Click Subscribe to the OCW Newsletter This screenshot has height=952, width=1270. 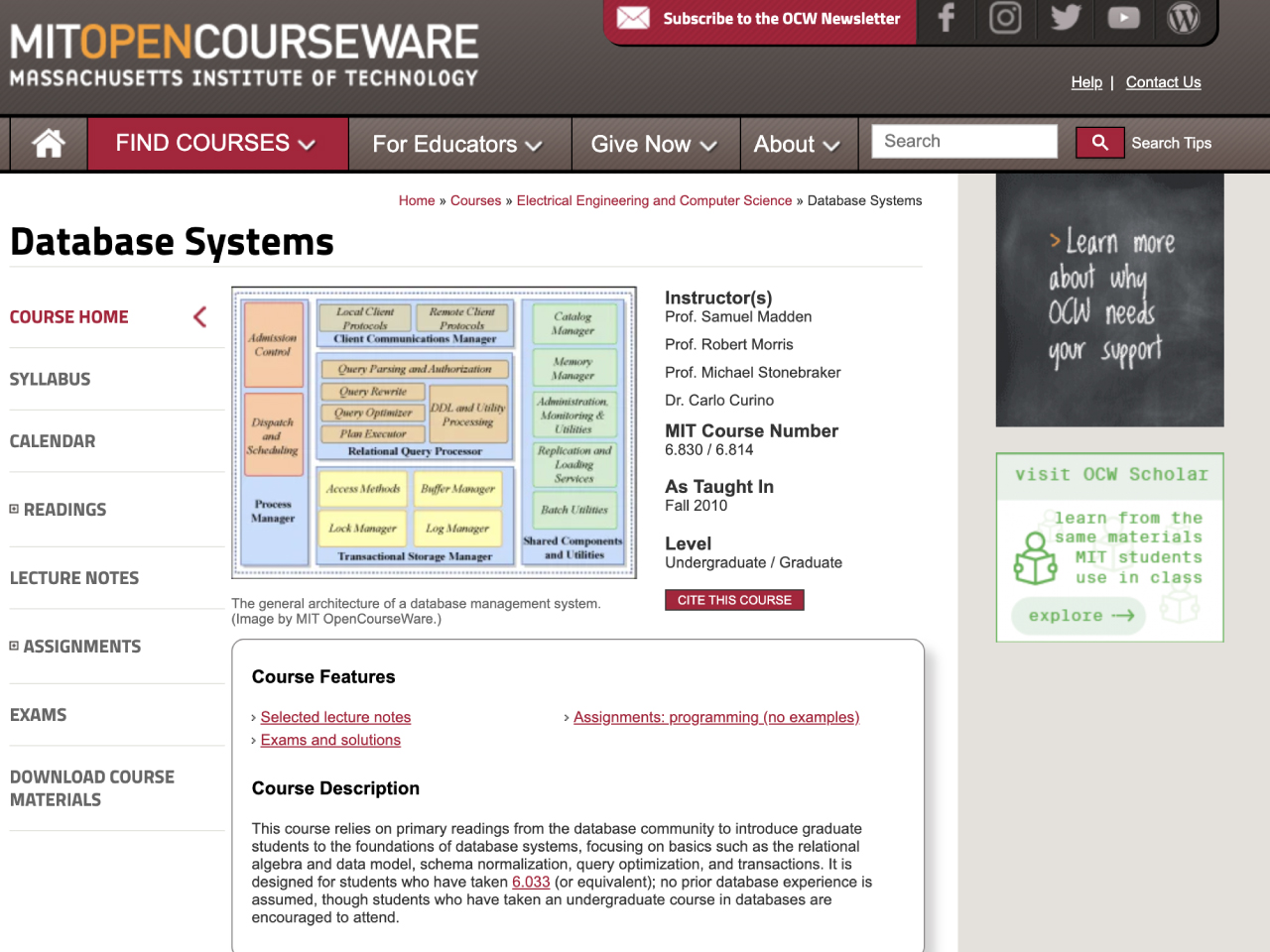(782, 19)
